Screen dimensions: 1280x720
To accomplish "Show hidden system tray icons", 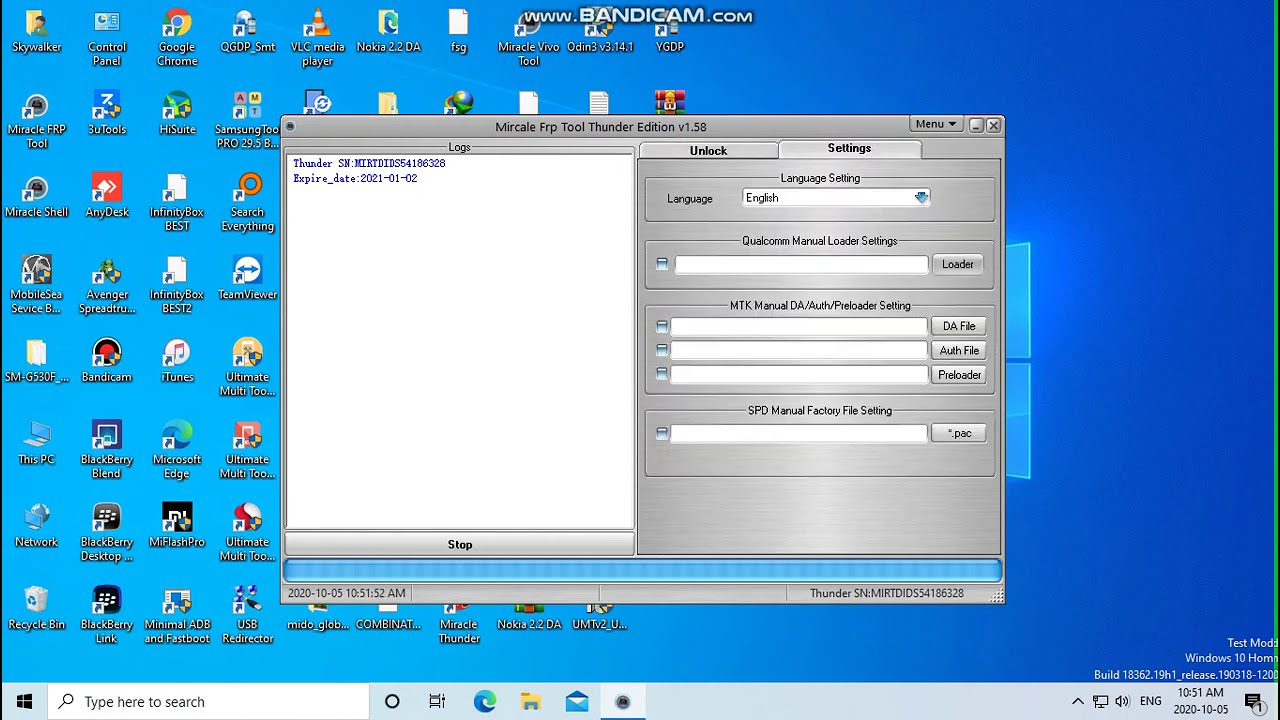I will click(x=1077, y=701).
